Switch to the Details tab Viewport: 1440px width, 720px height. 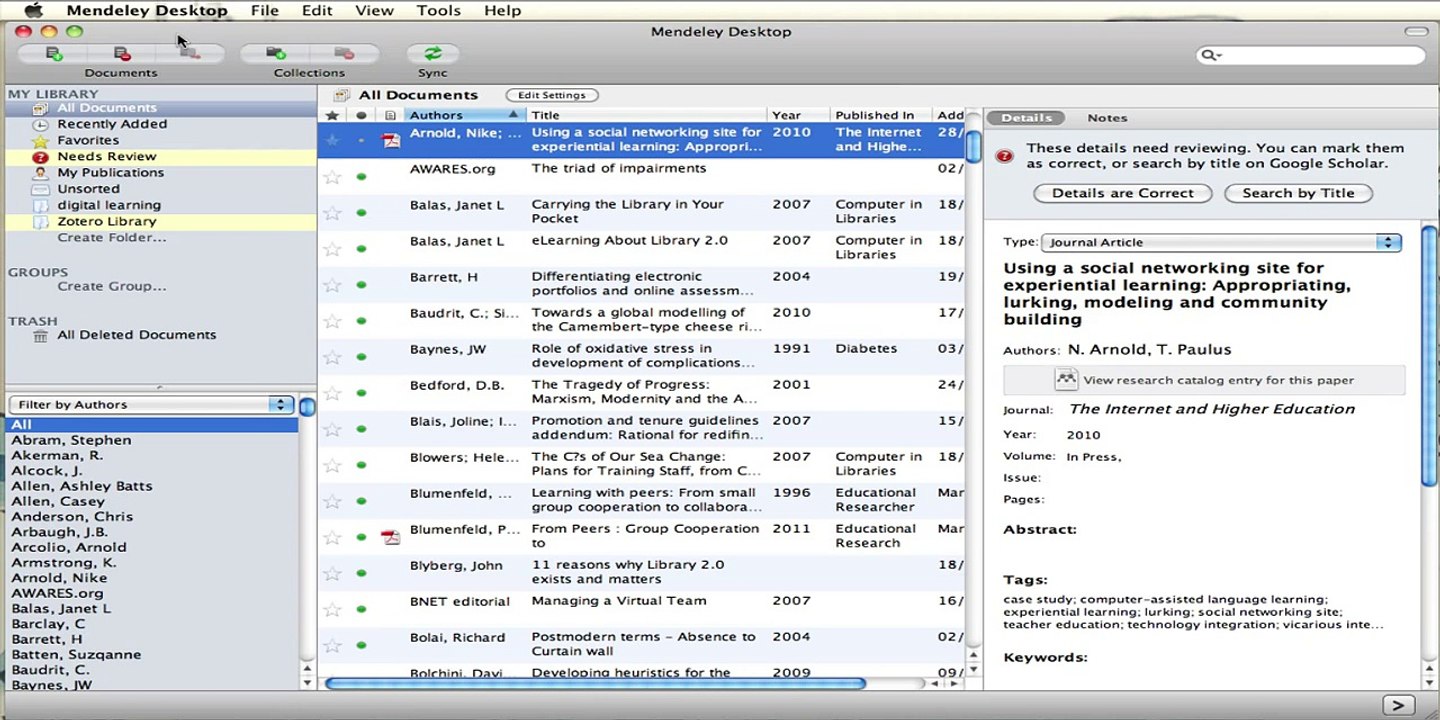tap(1026, 118)
